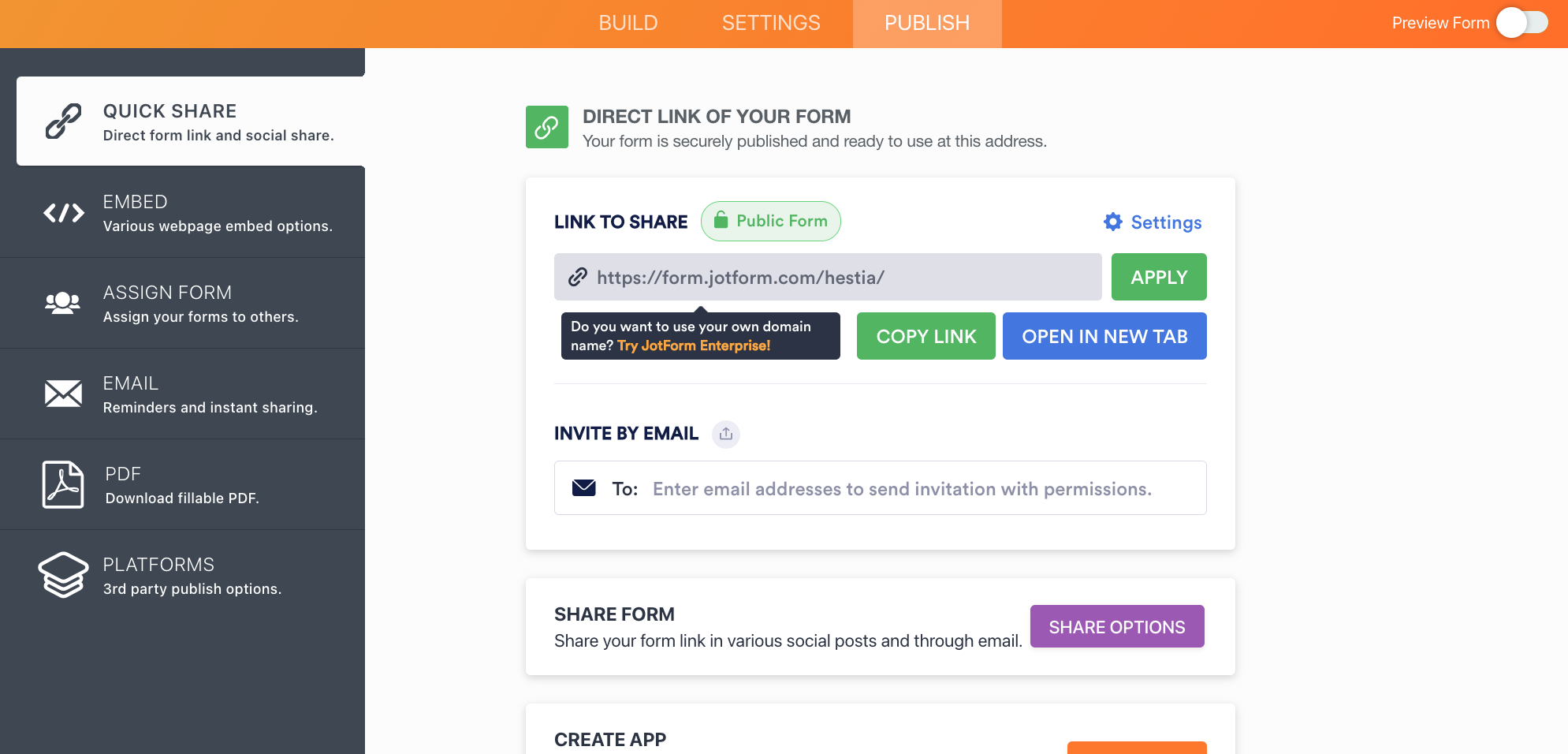Switch to the BUILD tab

(628, 24)
